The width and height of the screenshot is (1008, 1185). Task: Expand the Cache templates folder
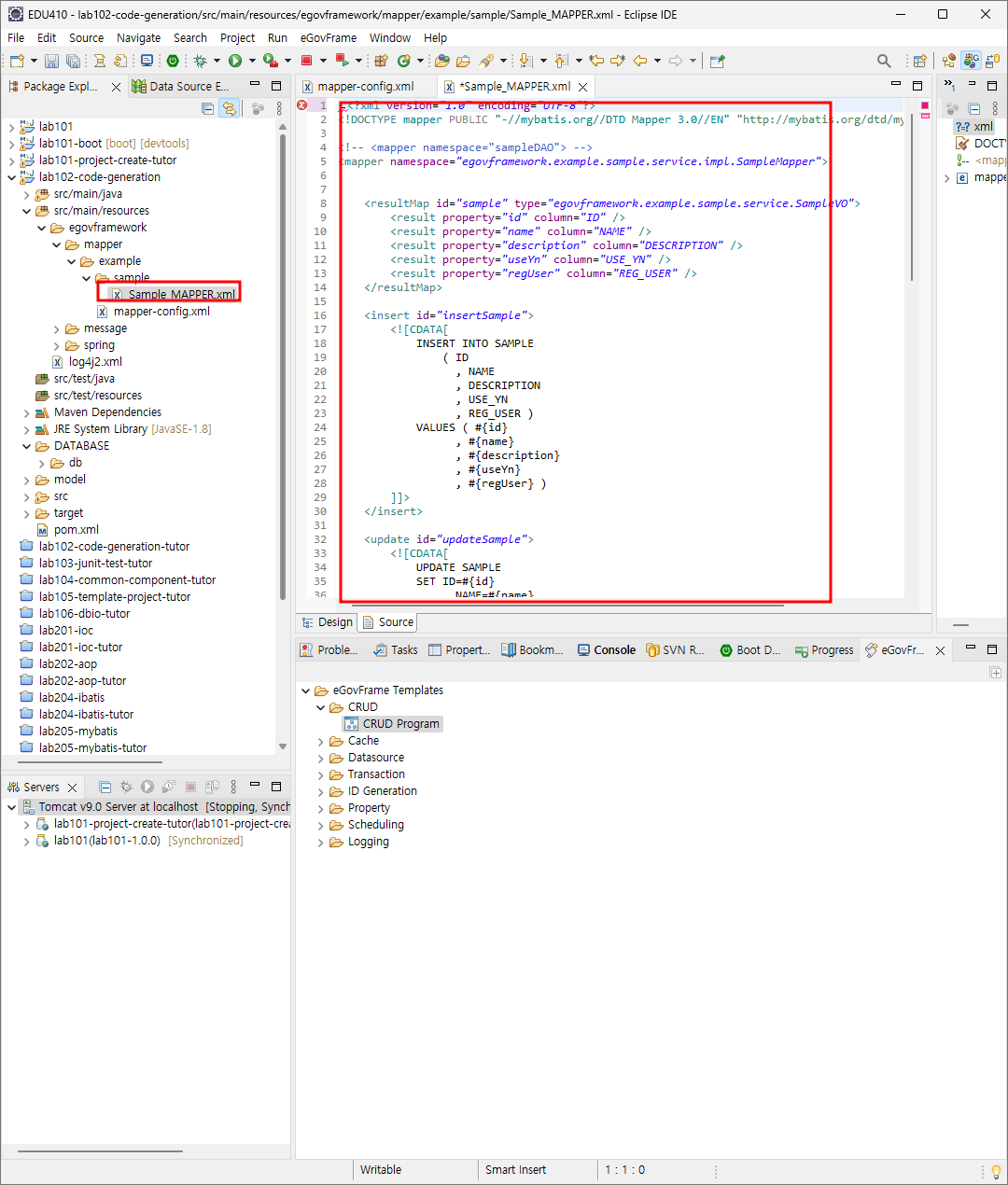(x=320, y=741)
